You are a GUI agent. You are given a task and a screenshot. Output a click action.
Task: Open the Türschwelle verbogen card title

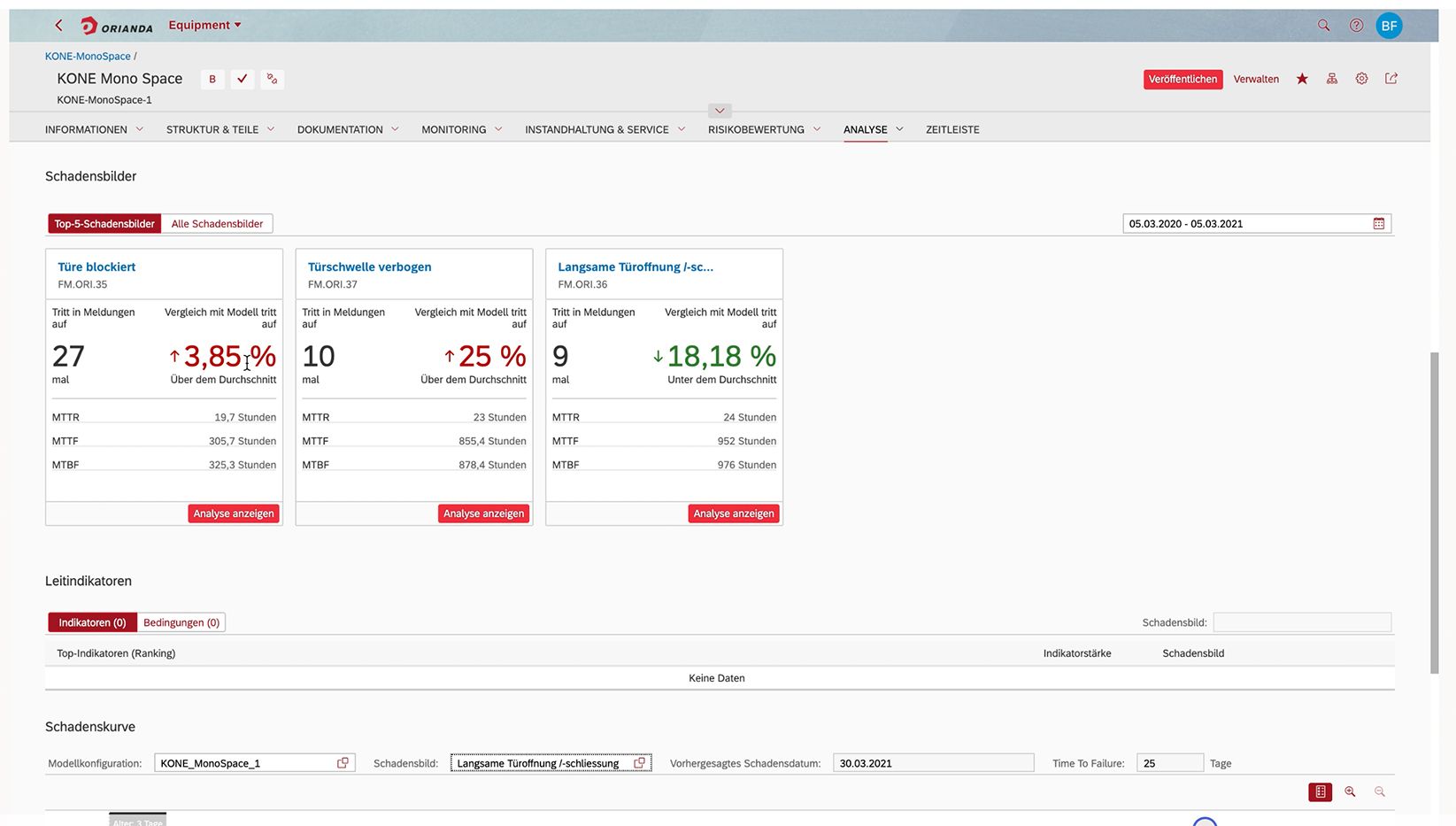click(370, 266)
